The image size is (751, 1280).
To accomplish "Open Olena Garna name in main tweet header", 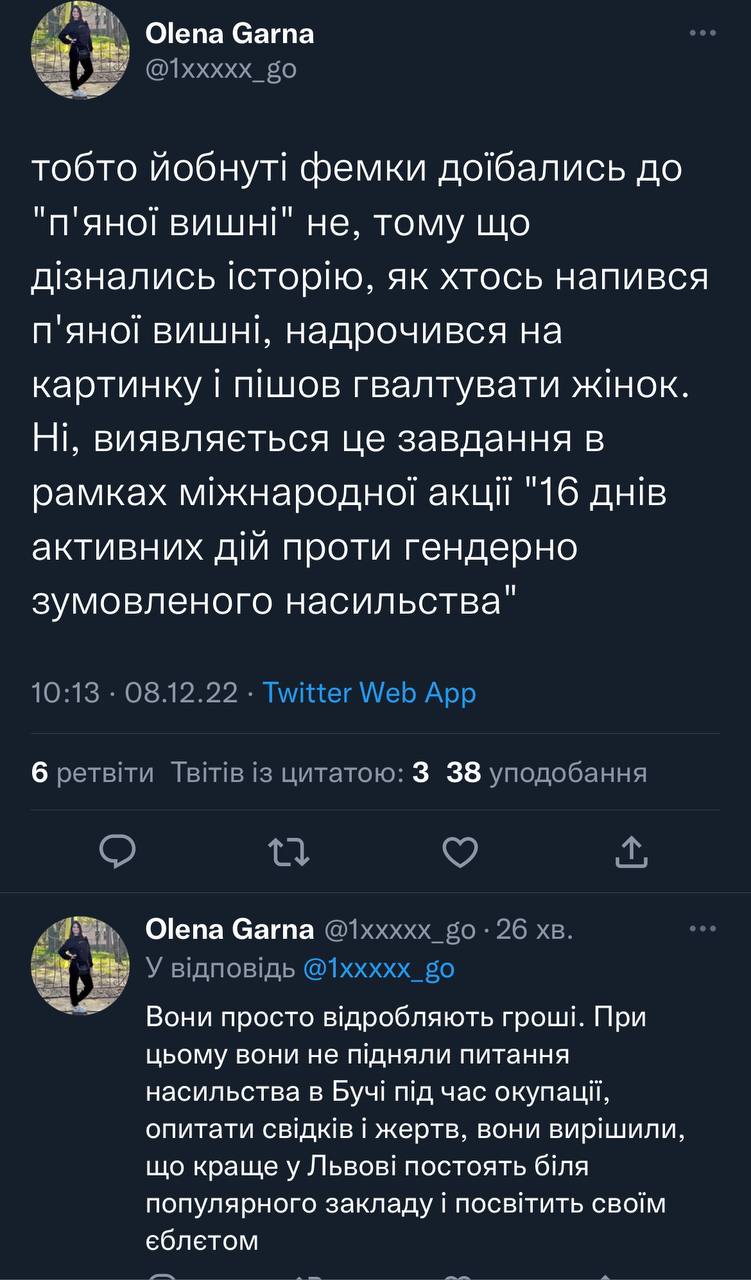I will pyautogui.click(x=230, y=34).
